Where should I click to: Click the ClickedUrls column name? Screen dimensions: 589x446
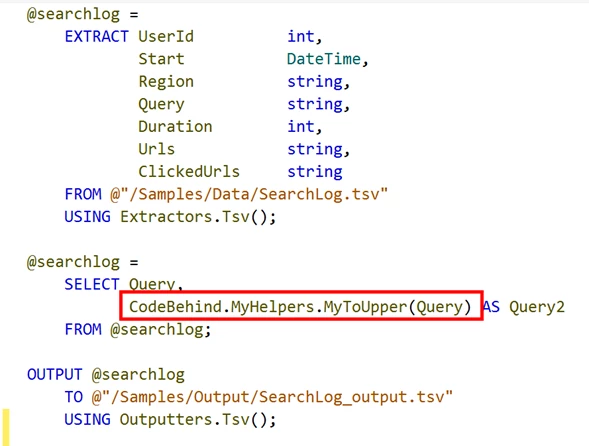click(189, 172)
